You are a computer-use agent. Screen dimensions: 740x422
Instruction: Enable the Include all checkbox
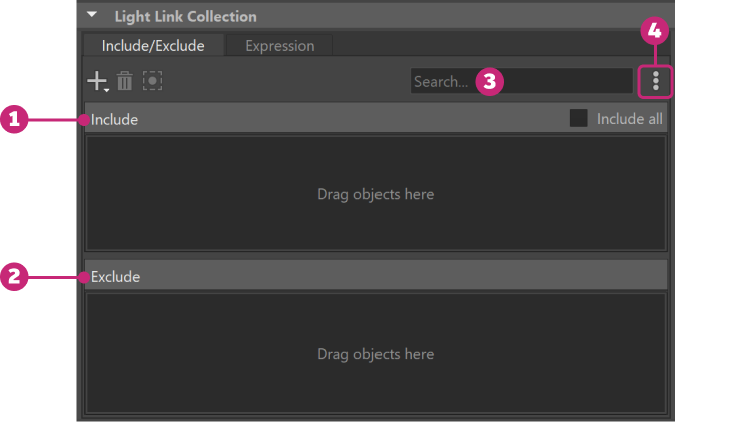click(x=578, y=119)
